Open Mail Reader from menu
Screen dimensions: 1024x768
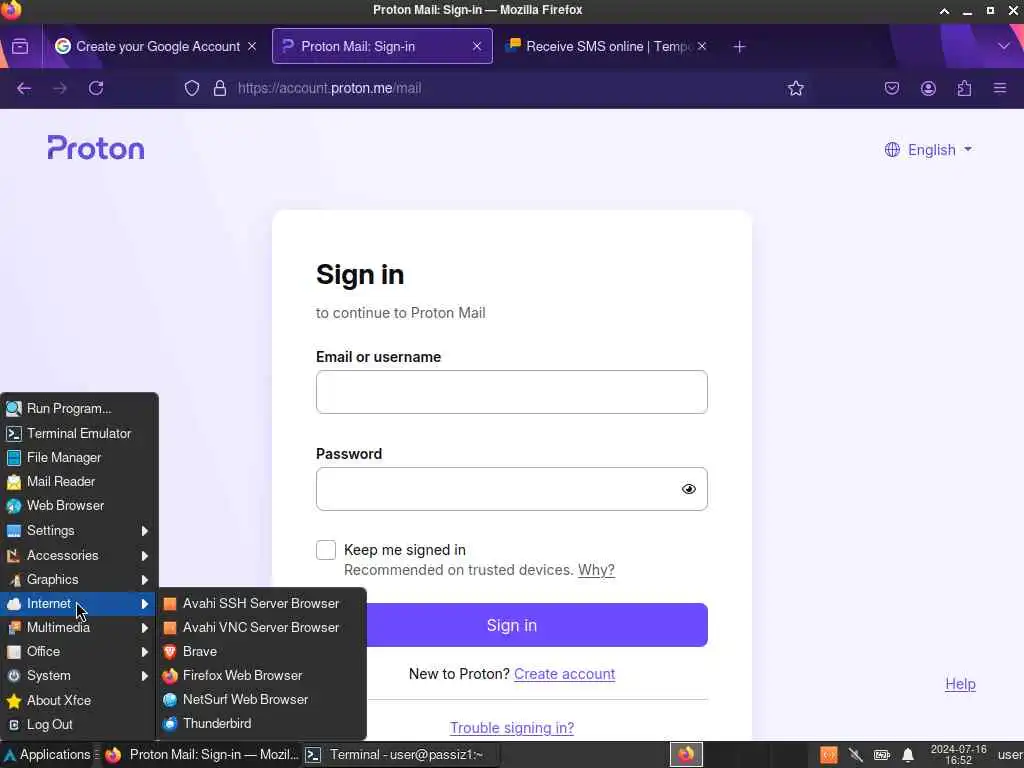tap(79, 481)
